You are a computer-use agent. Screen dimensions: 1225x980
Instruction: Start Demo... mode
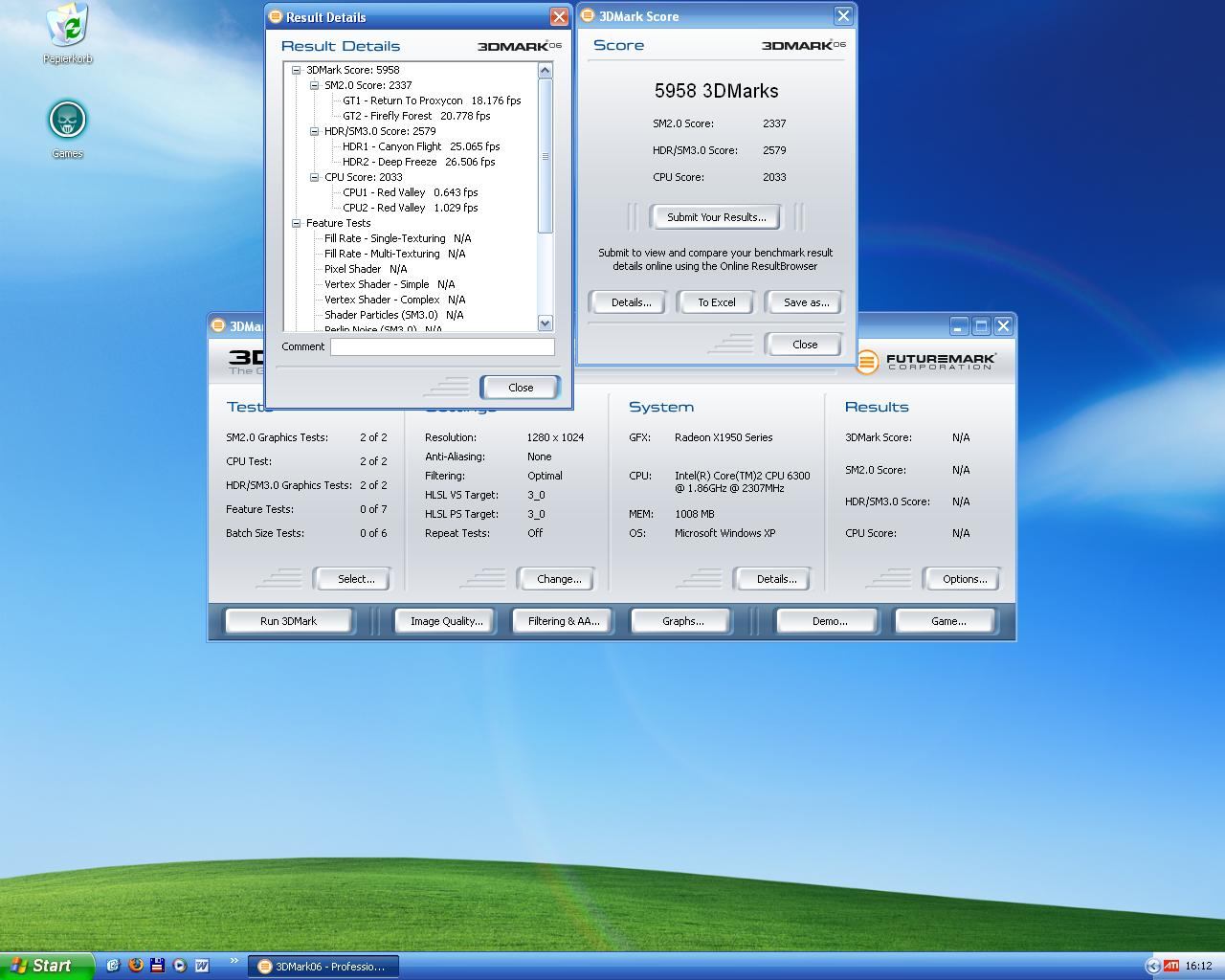(829, 621)
